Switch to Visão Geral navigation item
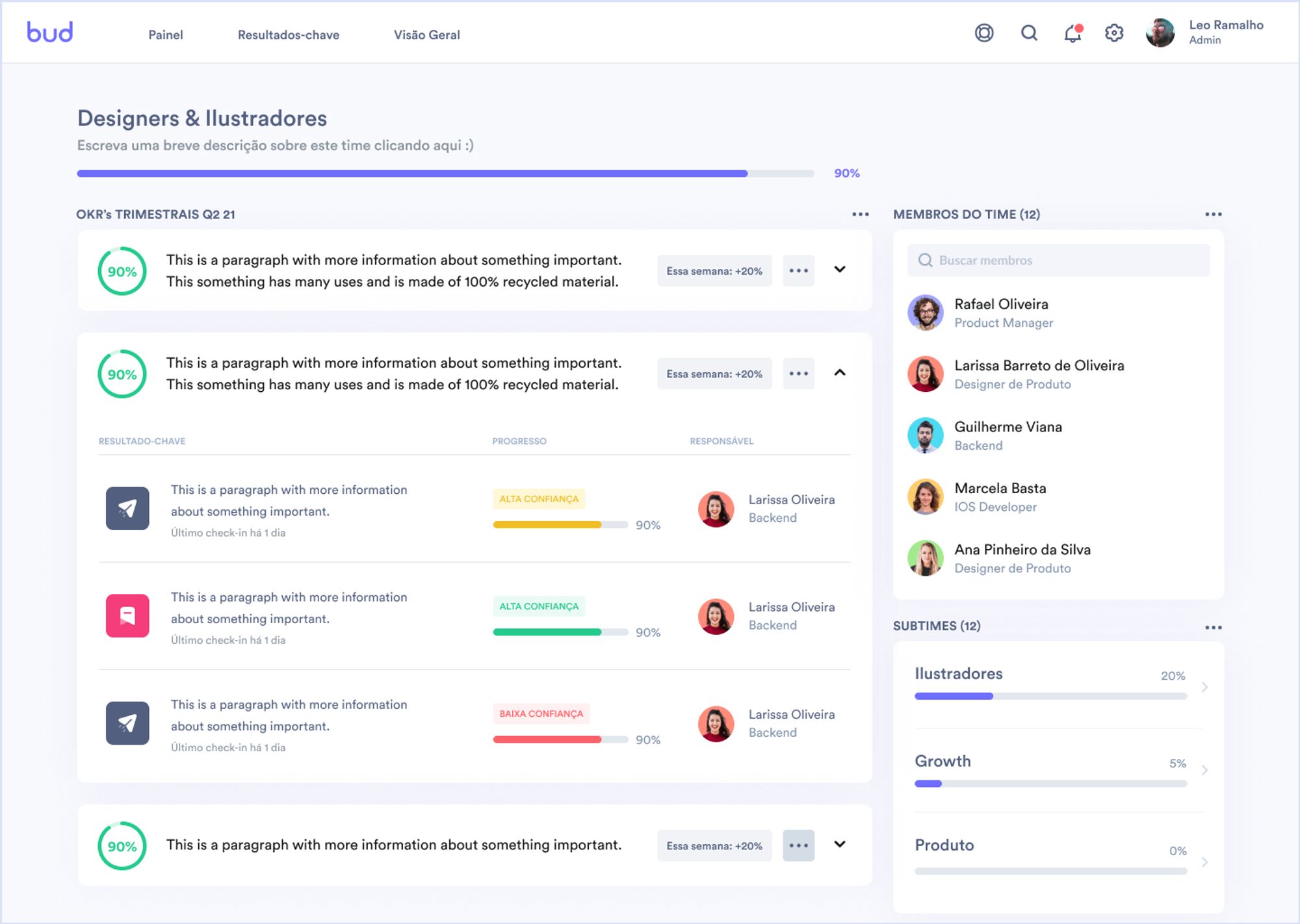Viewport: 1300px width, 924px height. [x=426, y=35]
